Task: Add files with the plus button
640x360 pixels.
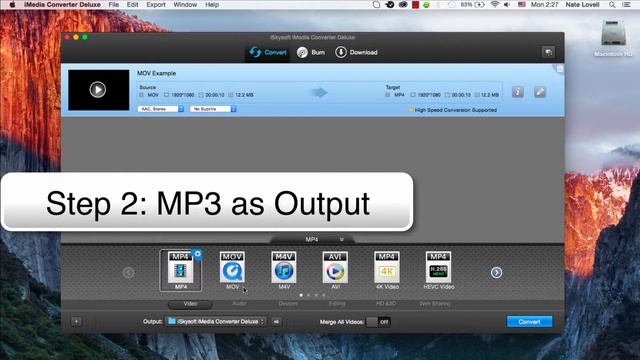Action: 76,322
